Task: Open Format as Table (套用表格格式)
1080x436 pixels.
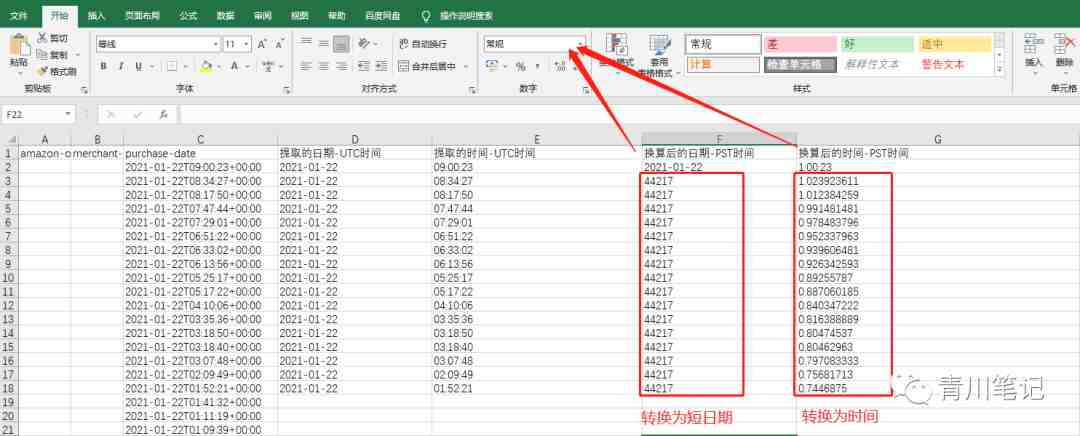Action: click(659, 55)
